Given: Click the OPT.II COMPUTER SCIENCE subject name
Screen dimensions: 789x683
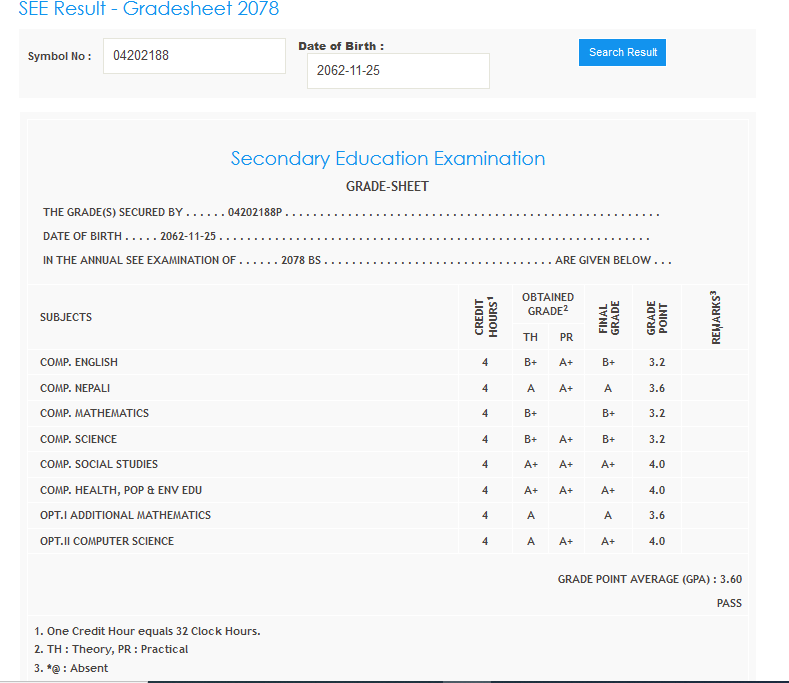Looking at the screenshot, I should click(107, 541).
